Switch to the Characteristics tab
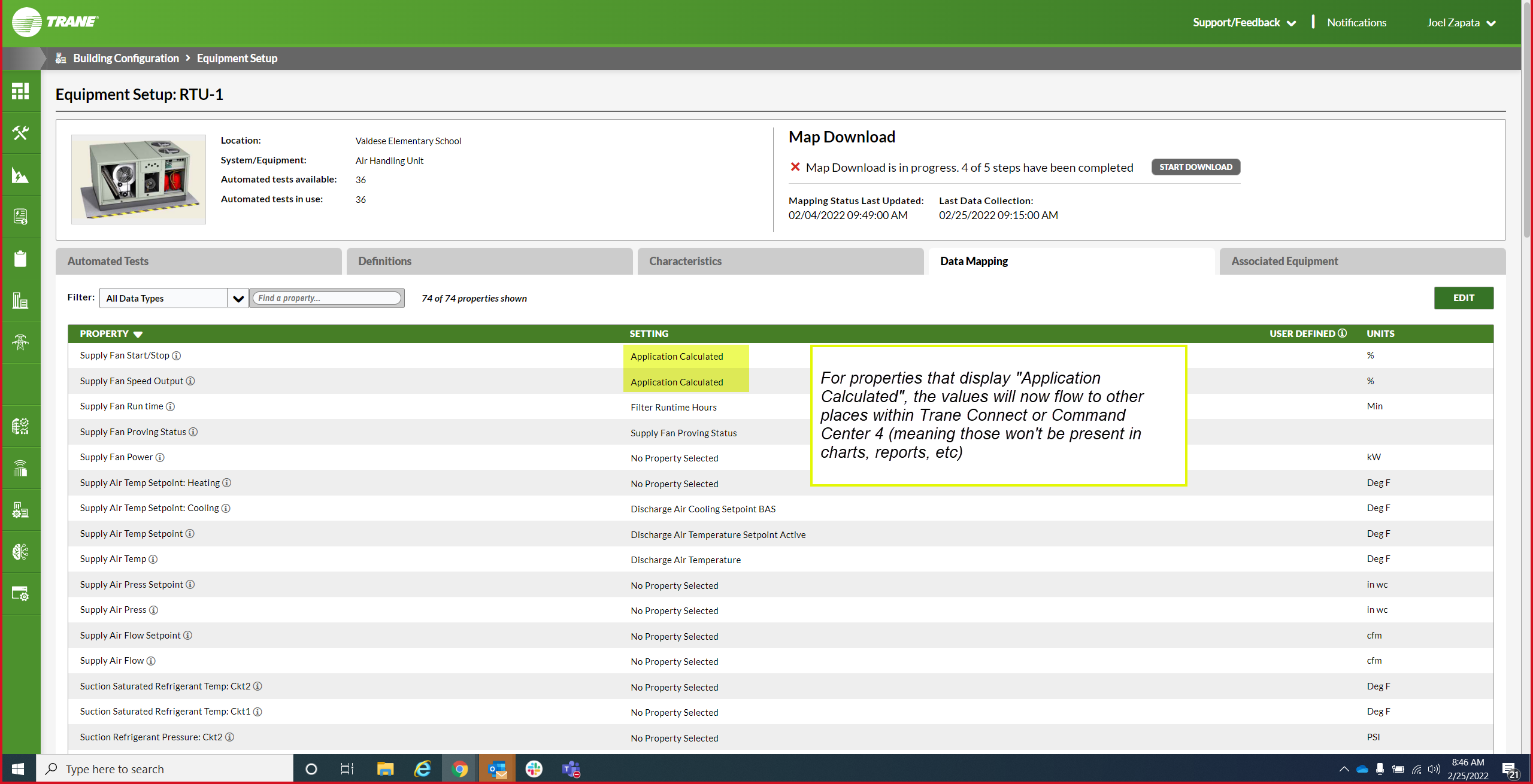The height and width of the screenshot is (784, 1533). click(x=780, y=262)
